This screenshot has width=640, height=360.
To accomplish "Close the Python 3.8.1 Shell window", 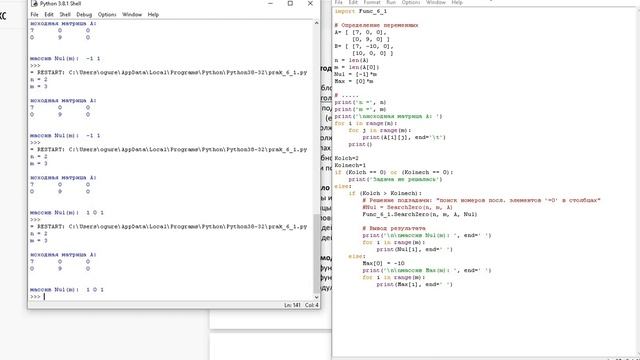I will click(310, 3).
